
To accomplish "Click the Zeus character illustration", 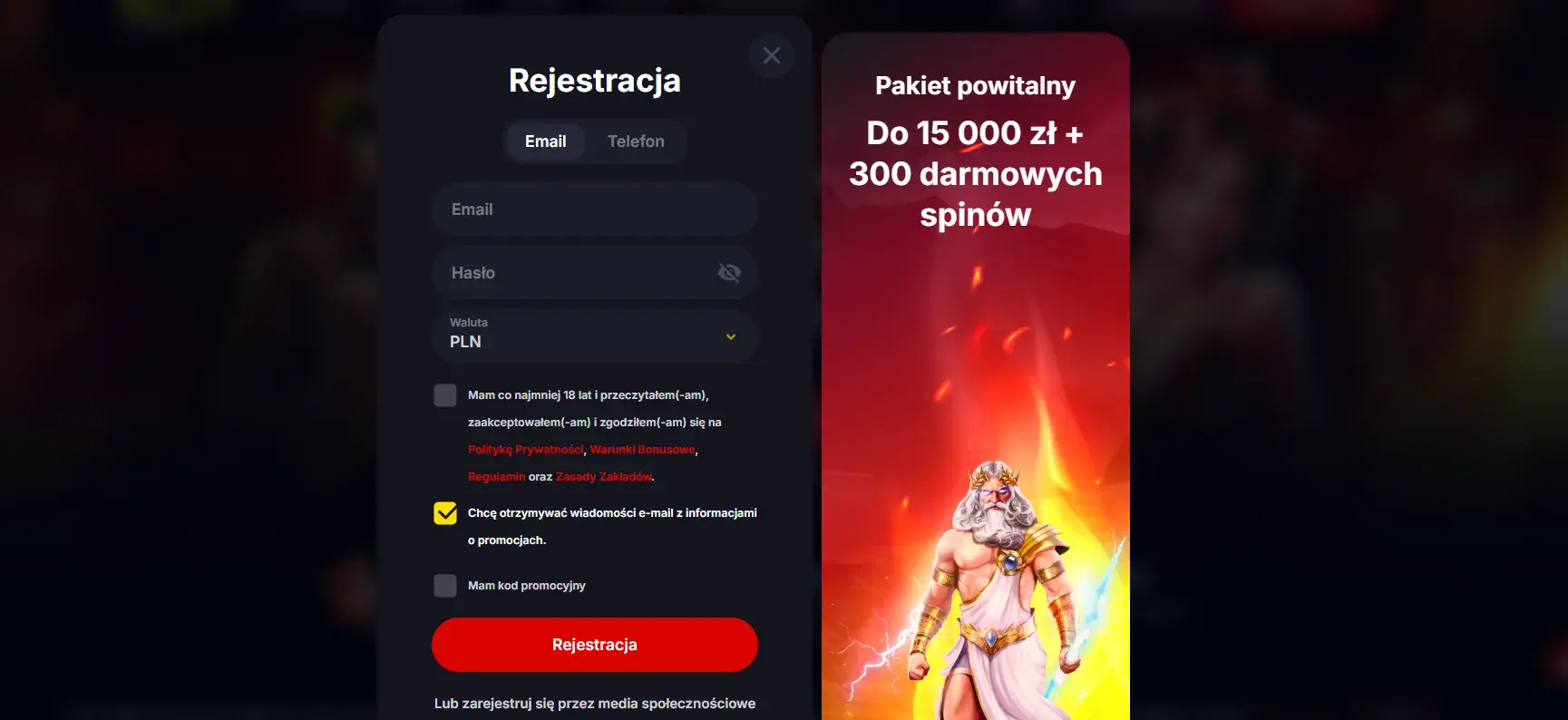I will pyautogui.click(x=996, y=589).
